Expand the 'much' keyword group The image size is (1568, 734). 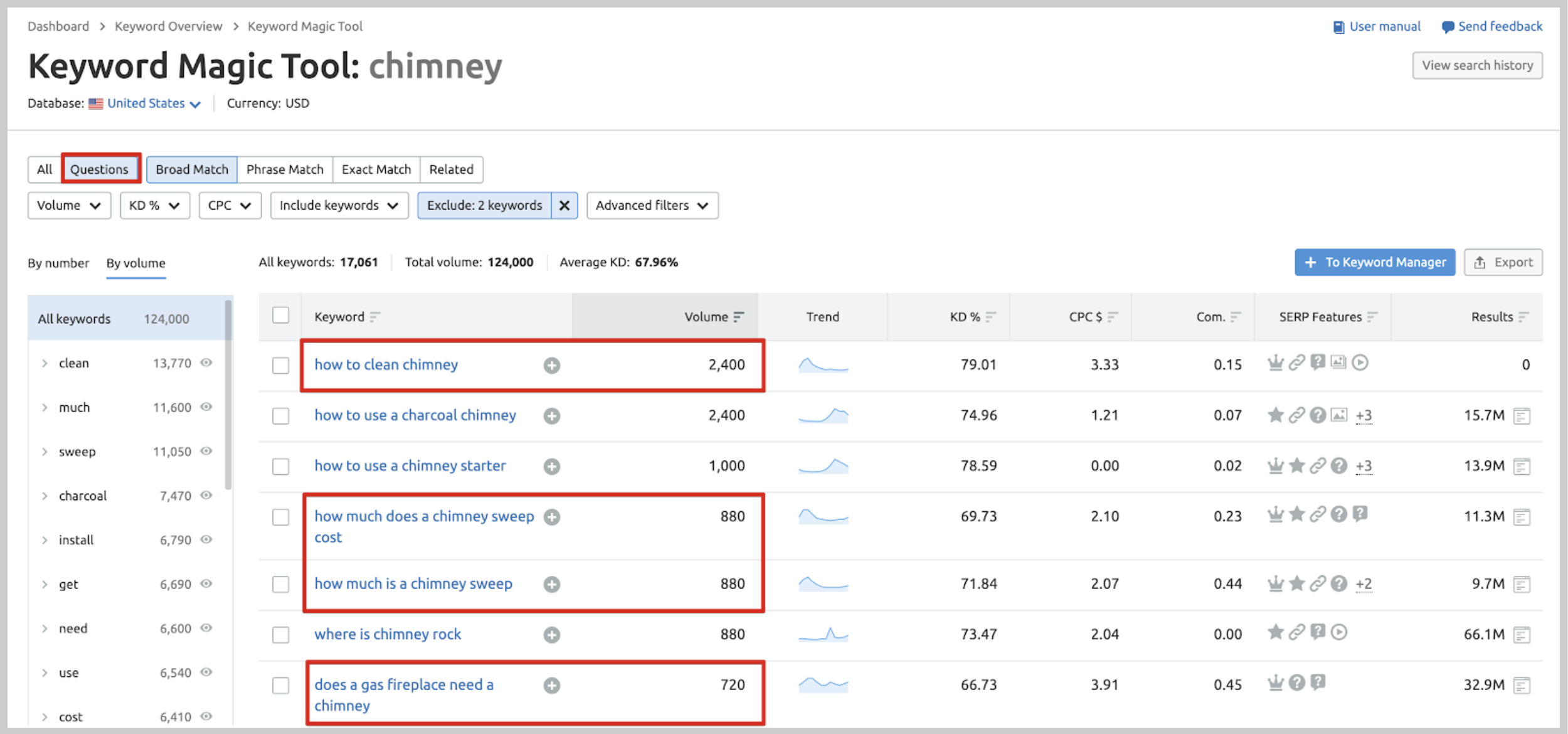(x=45, y=408)
